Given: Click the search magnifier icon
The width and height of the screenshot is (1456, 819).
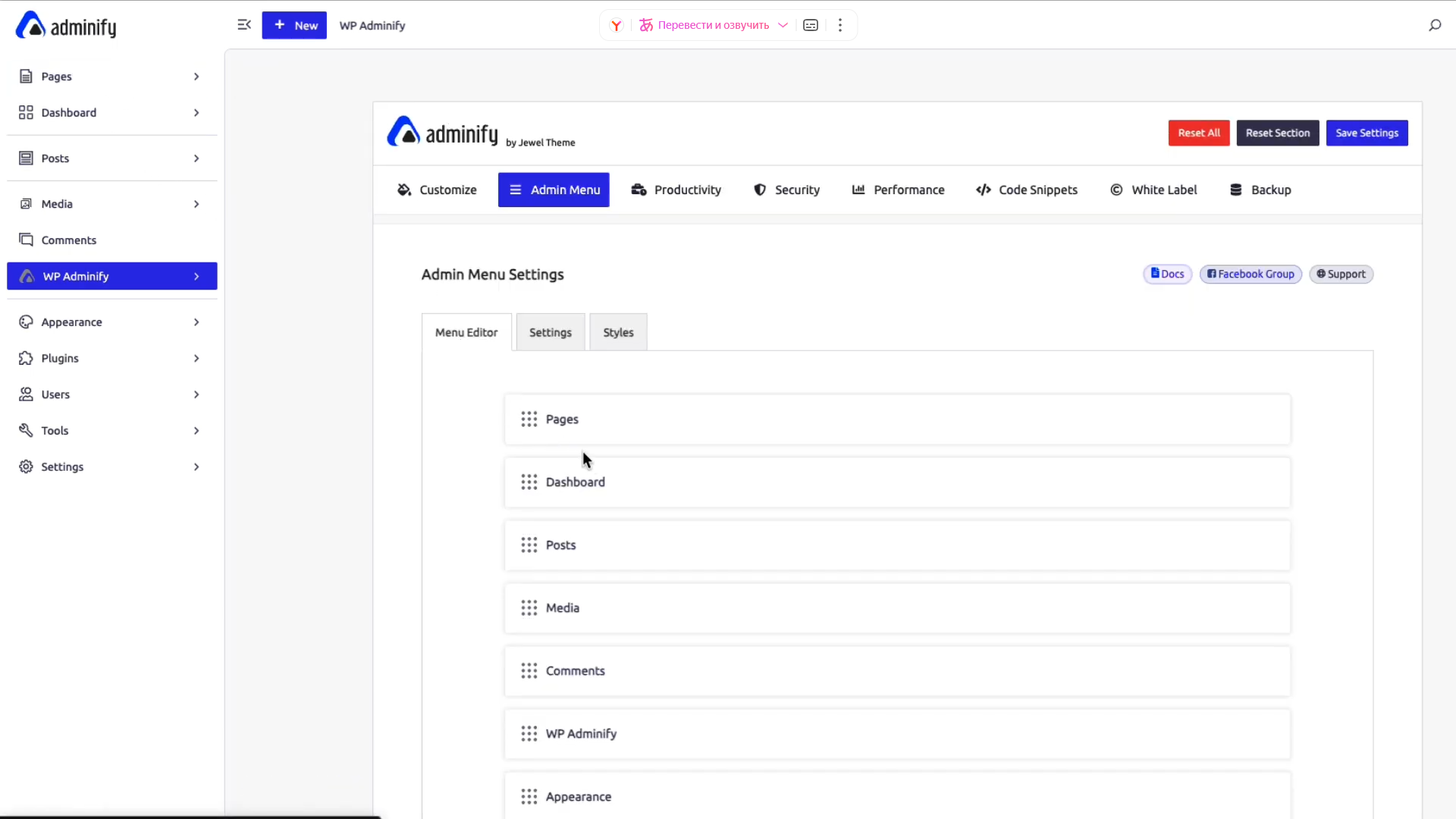Looking at the screenshot, I should coord(1435,25).
